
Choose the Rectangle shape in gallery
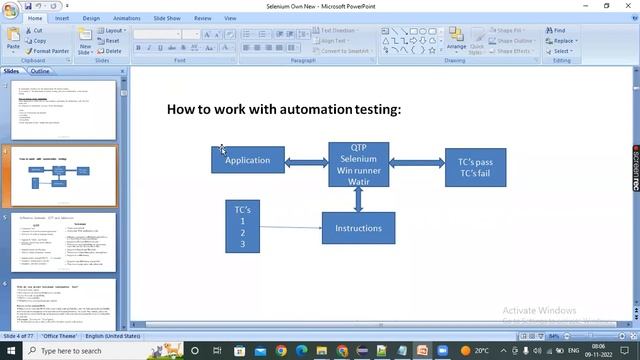coord(413,31)
